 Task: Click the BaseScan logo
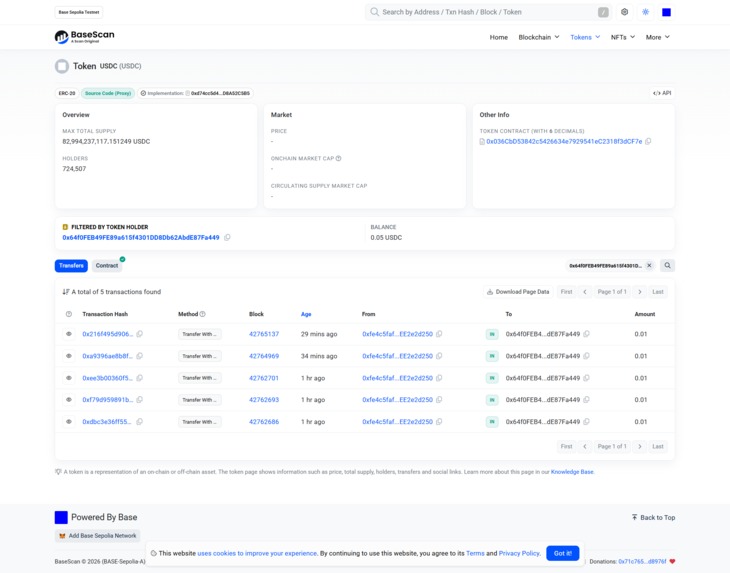click(x=84, y=37)
